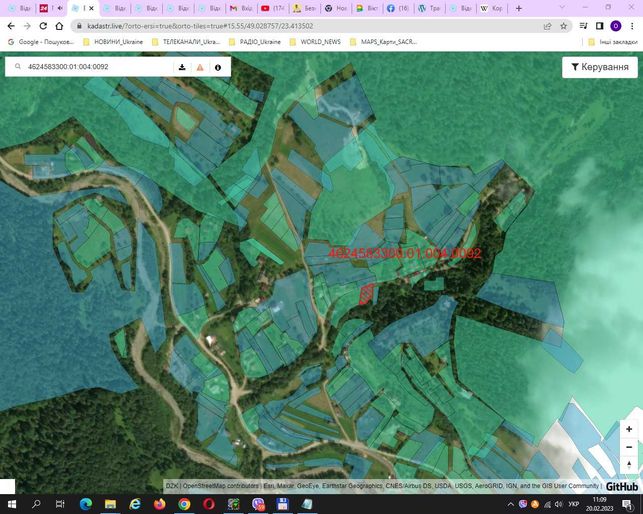Reload the page with refresh icon
The image size is (643, 514).
pyautogui.click(x=43, y=26)
